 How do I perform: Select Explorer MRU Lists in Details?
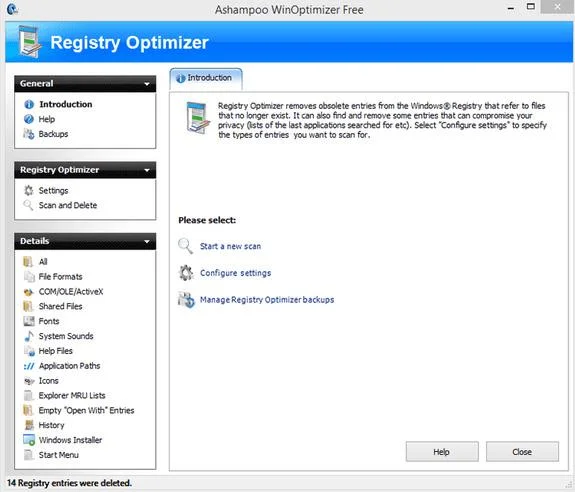click(72, 396)
